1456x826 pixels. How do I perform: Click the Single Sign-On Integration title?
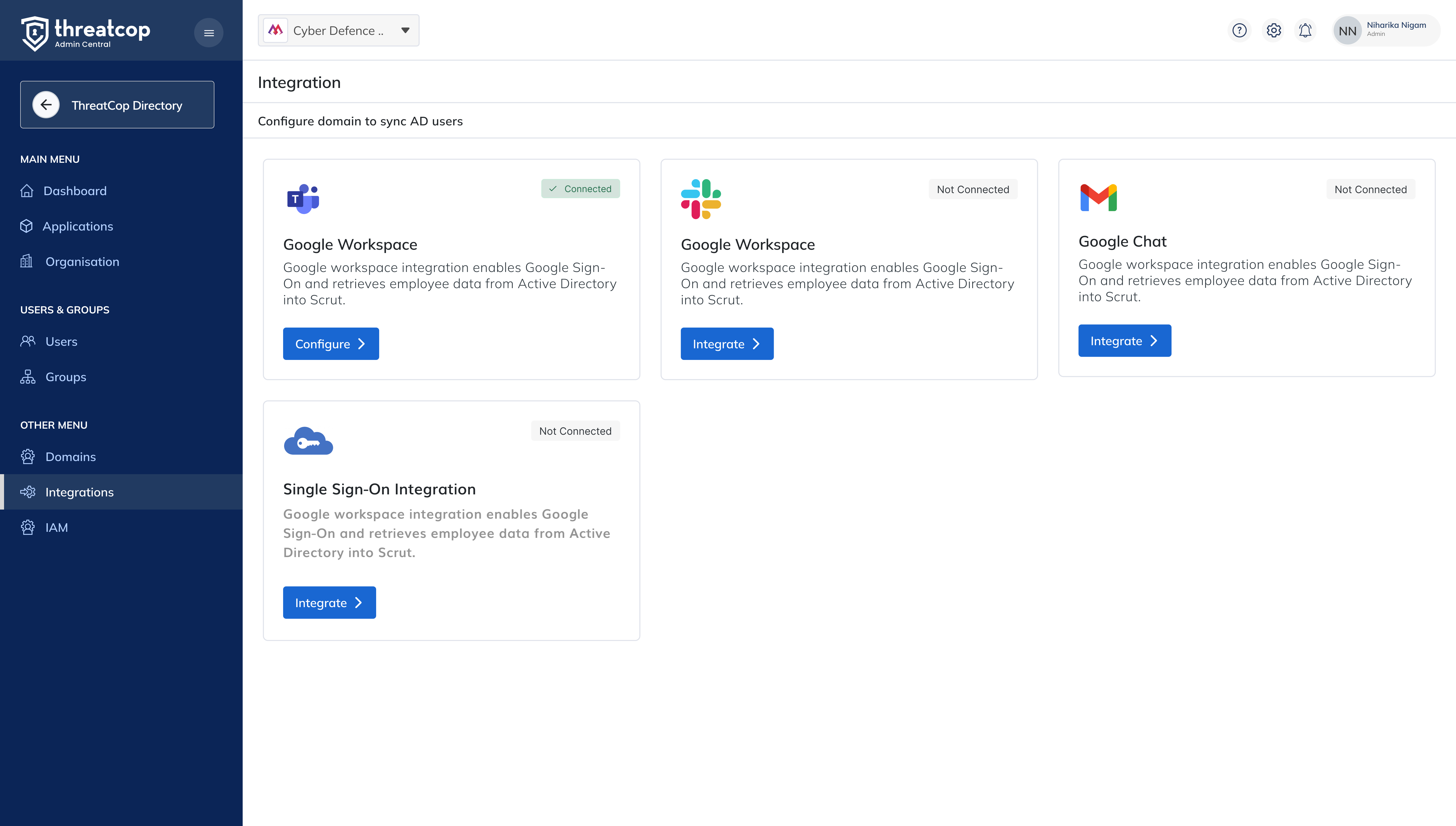[379, 489]
